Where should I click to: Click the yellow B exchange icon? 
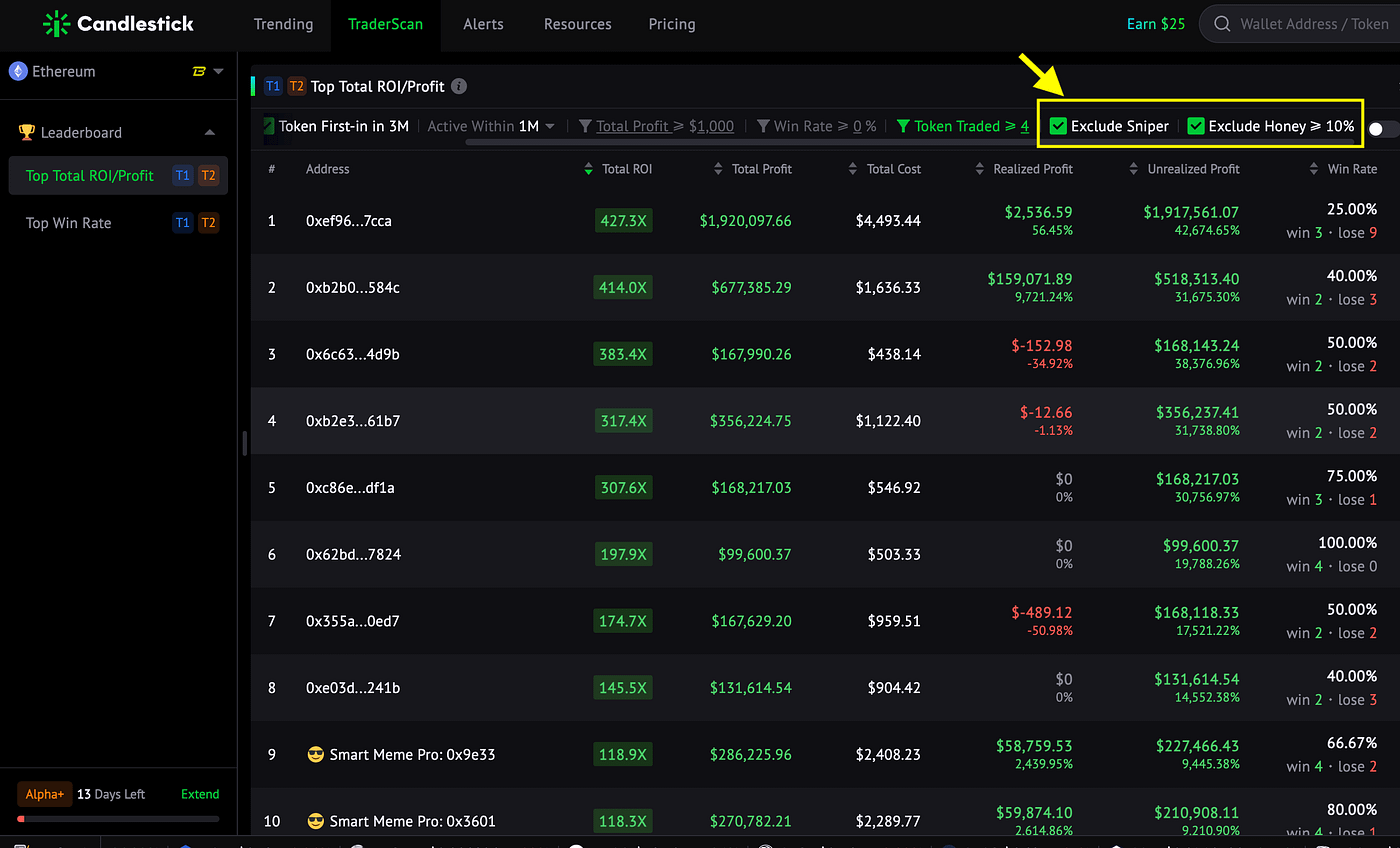tap(199, 71)
